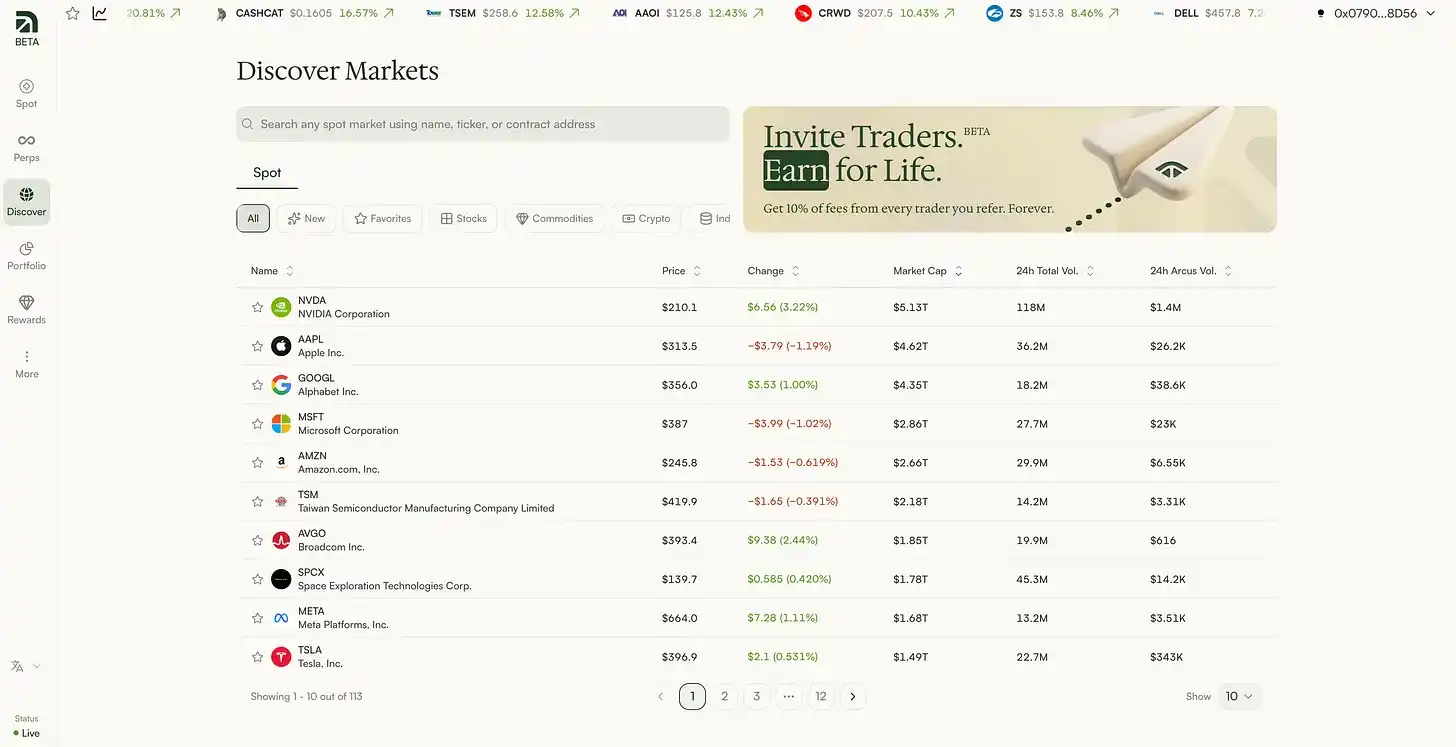
Task: Sort table by Name column
Action: 272,271
